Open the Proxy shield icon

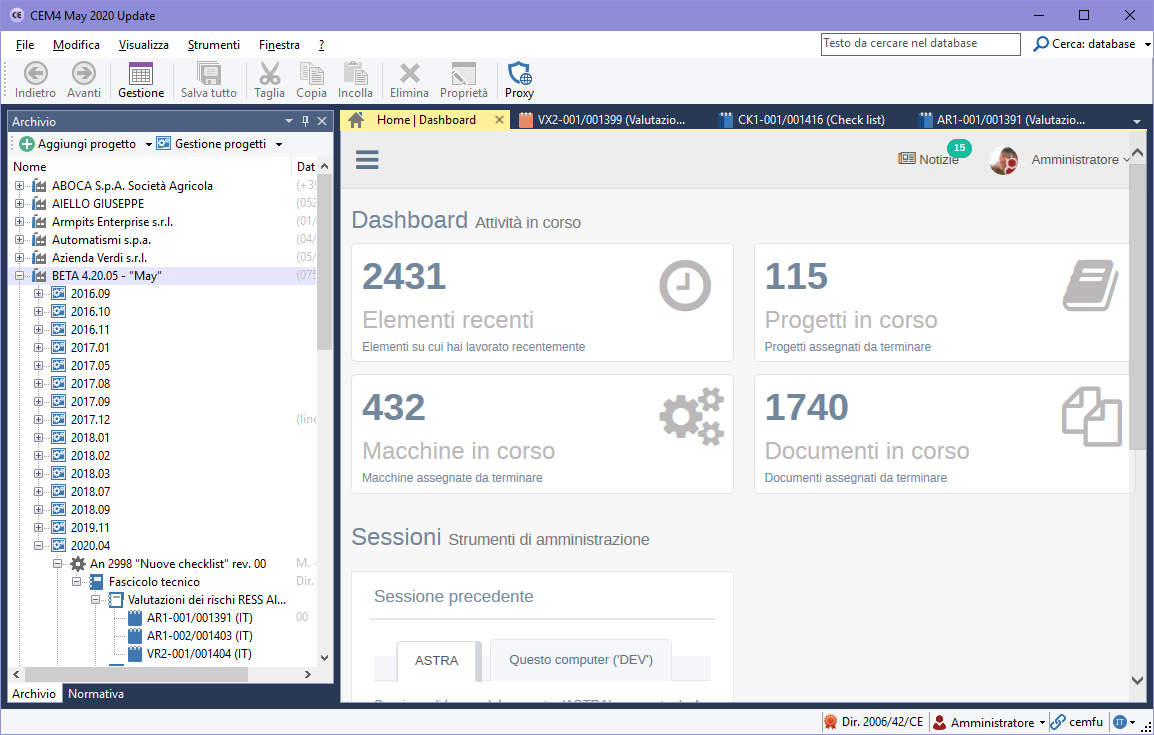tap(519, 73)
